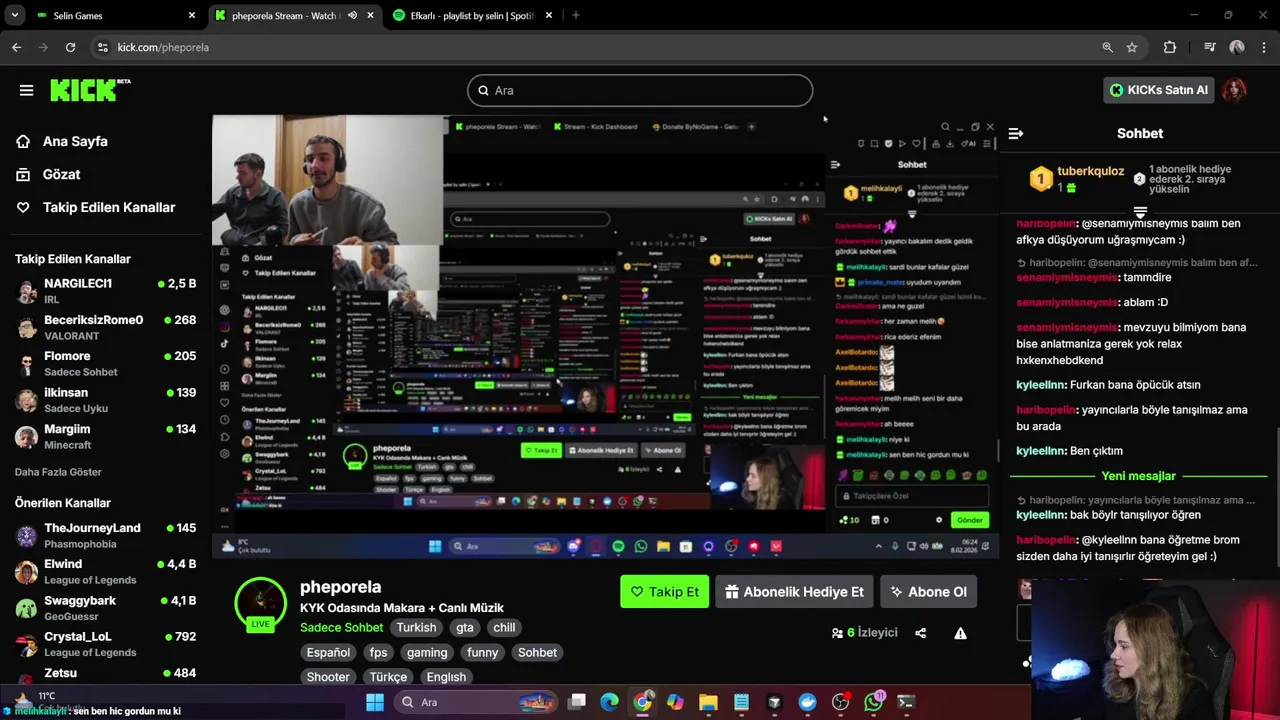Go back with the browser back arrow
This screenshot has height=720, width=1280.
click(x=16, y=47)
